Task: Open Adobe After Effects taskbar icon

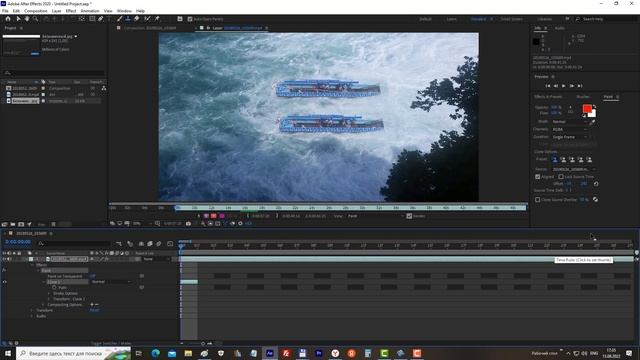Action: coord(270,353)
